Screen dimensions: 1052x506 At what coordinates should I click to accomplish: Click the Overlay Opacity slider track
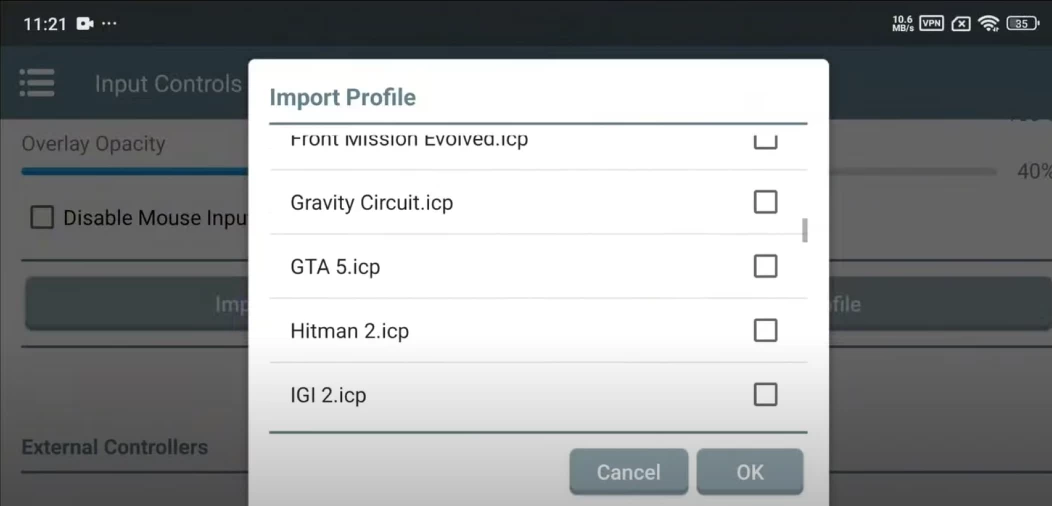point(130,171)
